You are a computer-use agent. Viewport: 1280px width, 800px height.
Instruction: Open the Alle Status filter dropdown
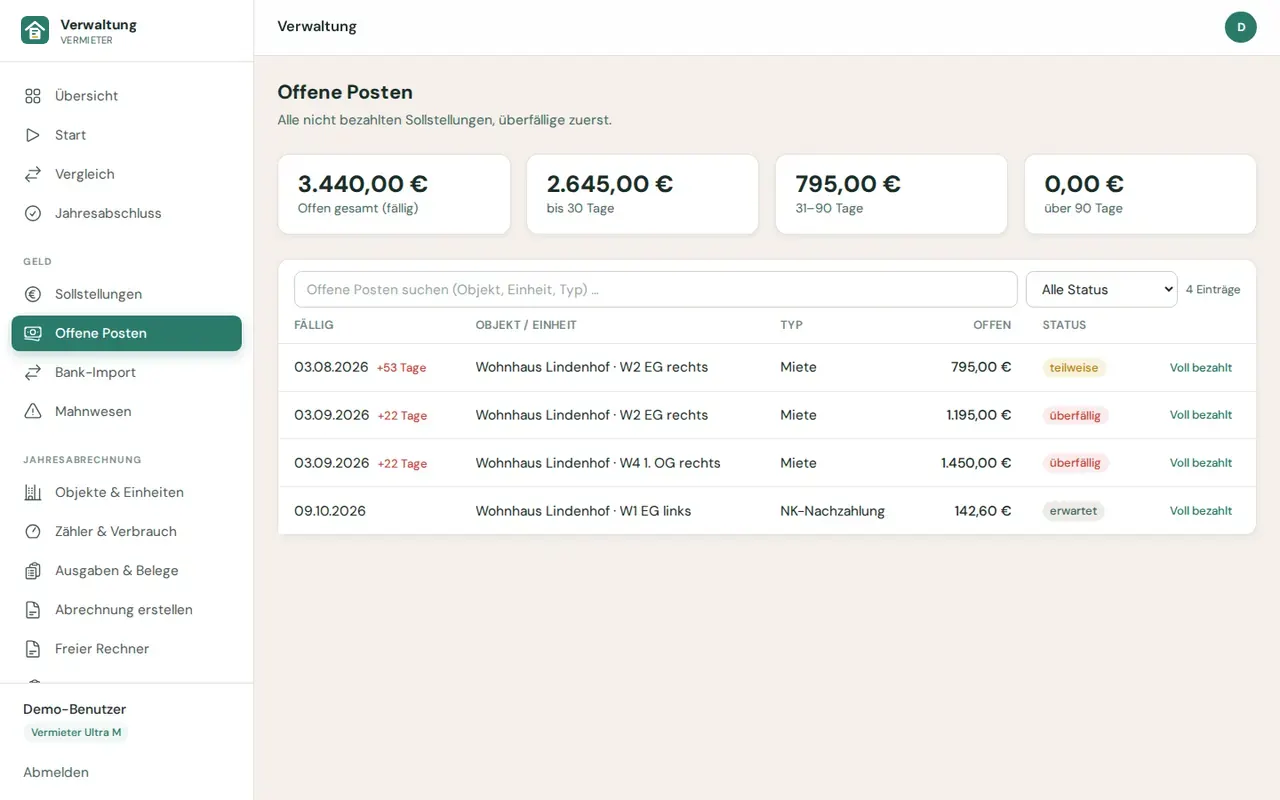coord(1102,289)
